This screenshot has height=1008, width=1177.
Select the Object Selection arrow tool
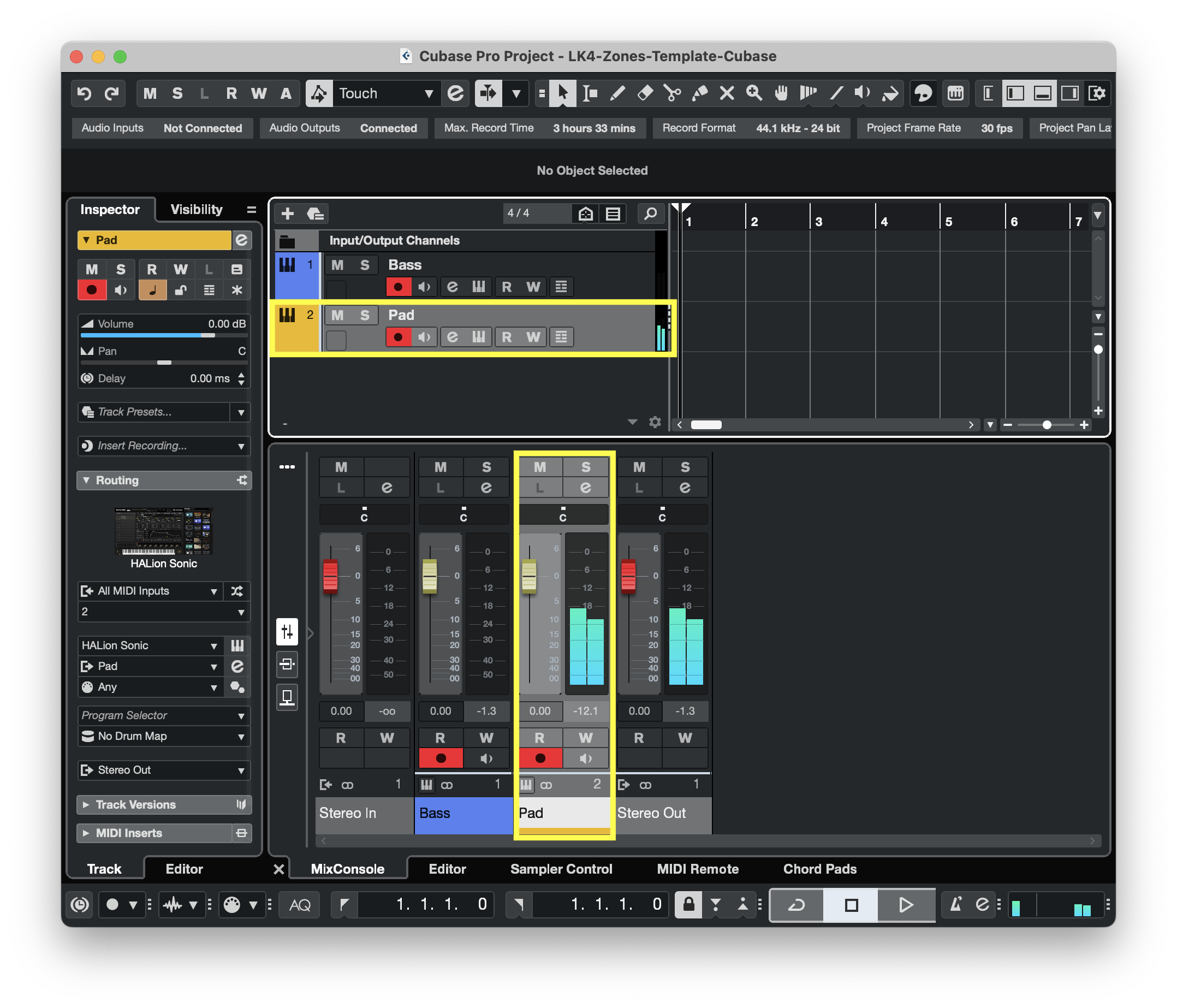click(x=563, y=93)
